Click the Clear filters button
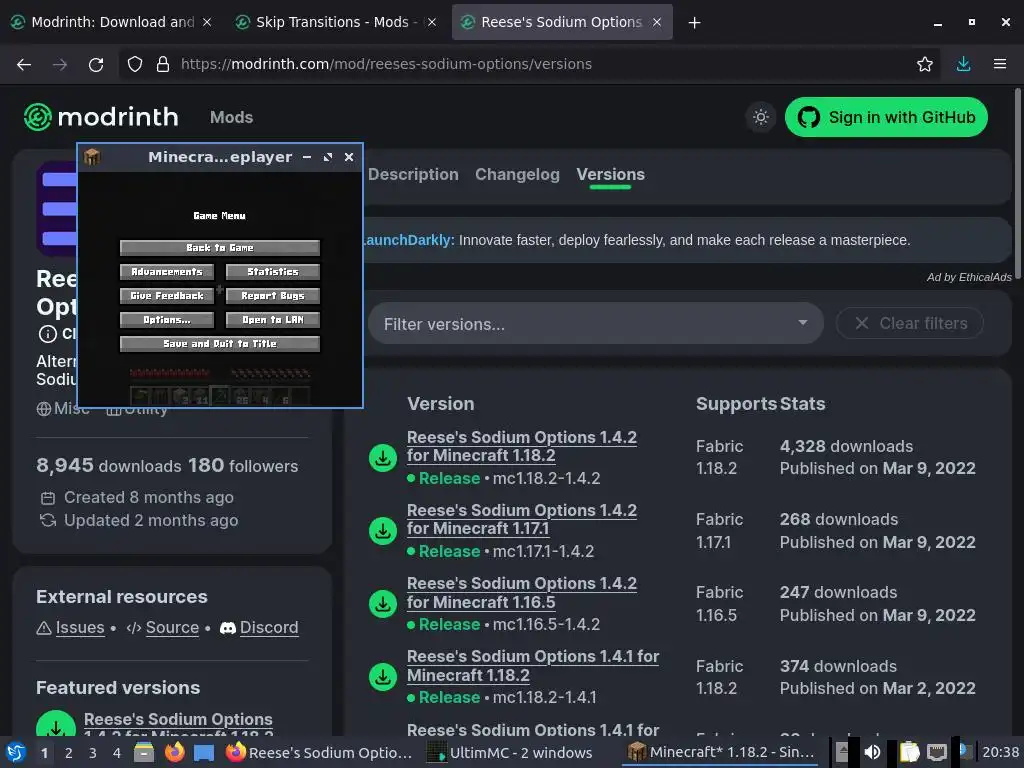Screen dimensions: 1024x768 [x=910, y=323]
